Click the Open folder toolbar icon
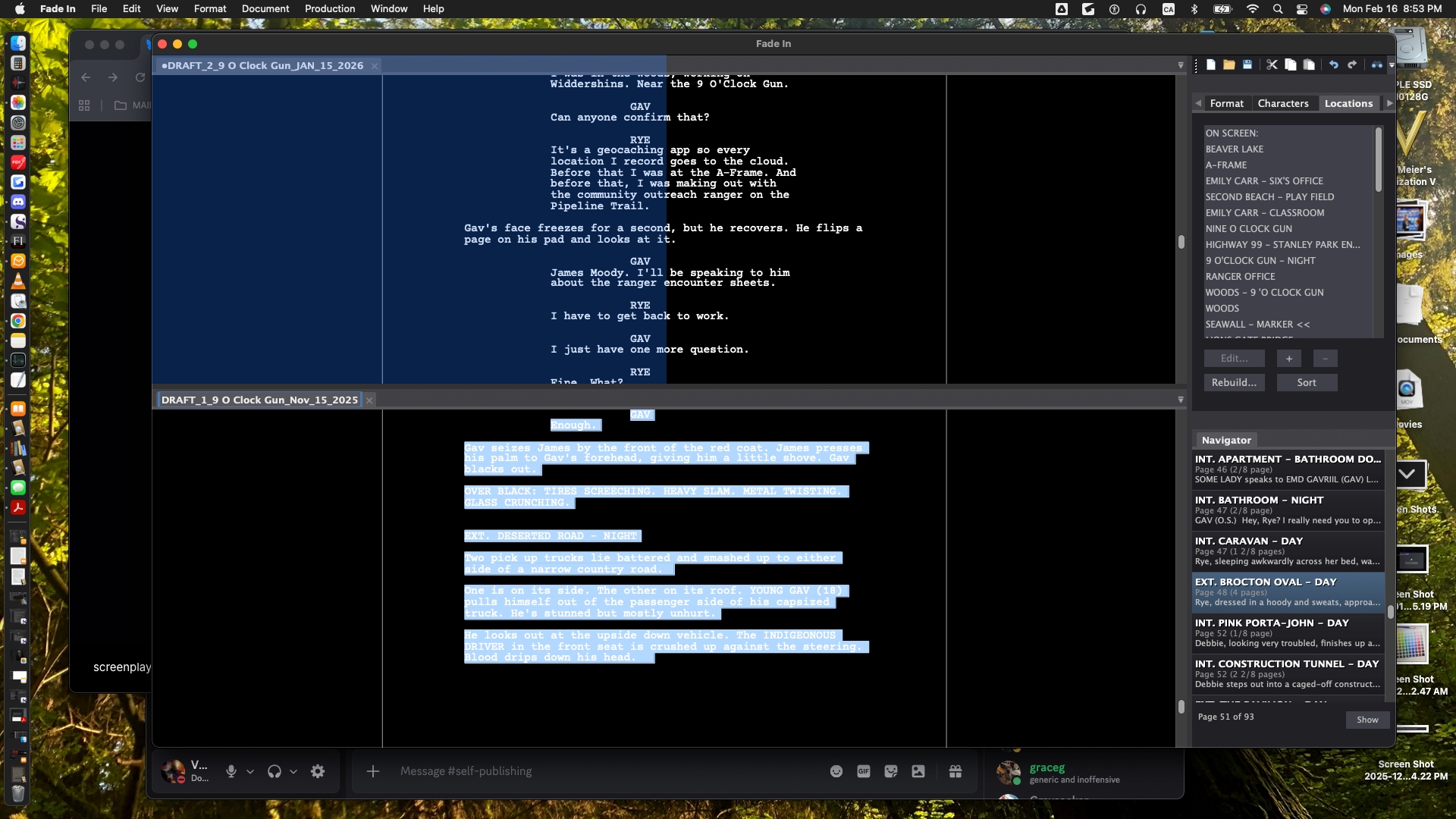Screen dimensions: 1456x819 click(1229, 65)
